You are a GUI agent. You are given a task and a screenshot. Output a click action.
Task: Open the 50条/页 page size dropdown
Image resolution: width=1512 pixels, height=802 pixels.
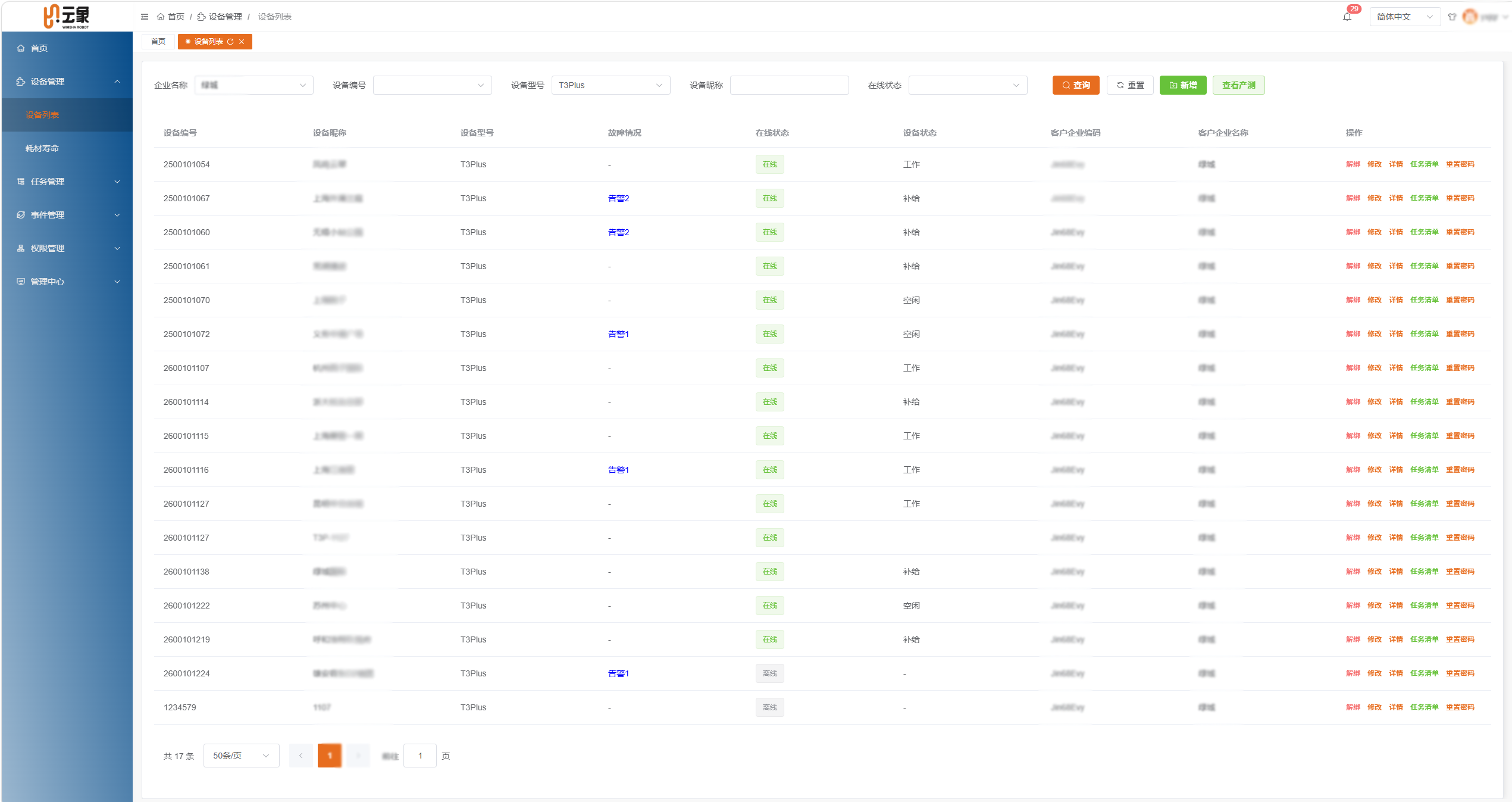tap(242, 756)
